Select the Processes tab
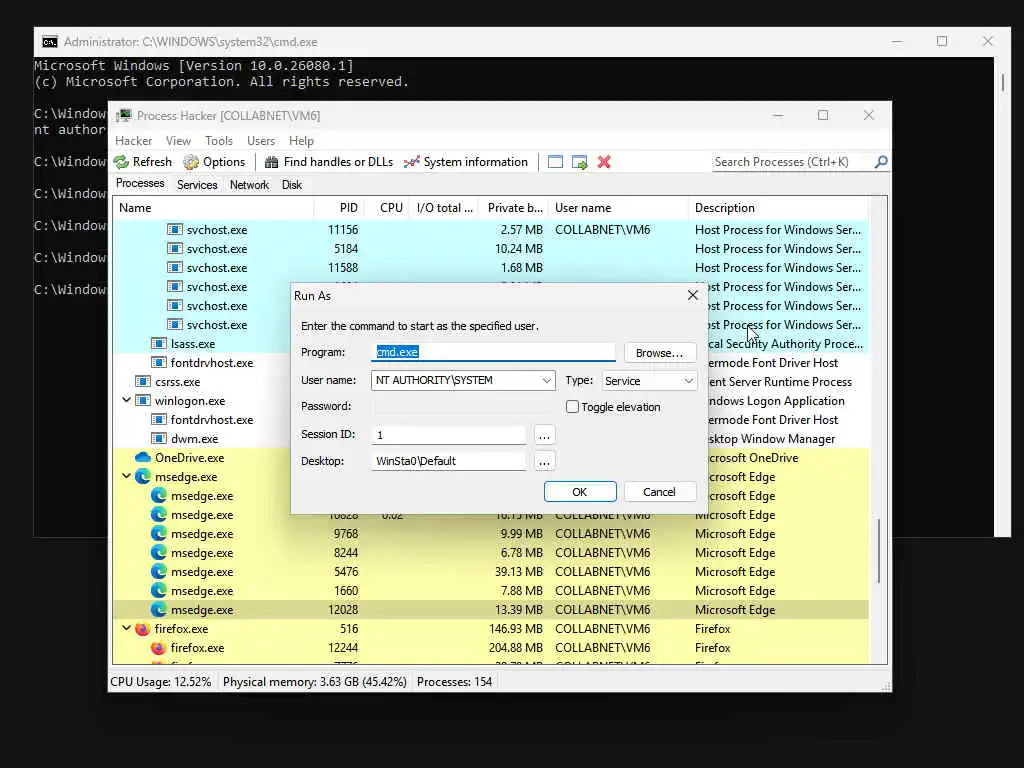The image size is (1024, 768). 140,184
